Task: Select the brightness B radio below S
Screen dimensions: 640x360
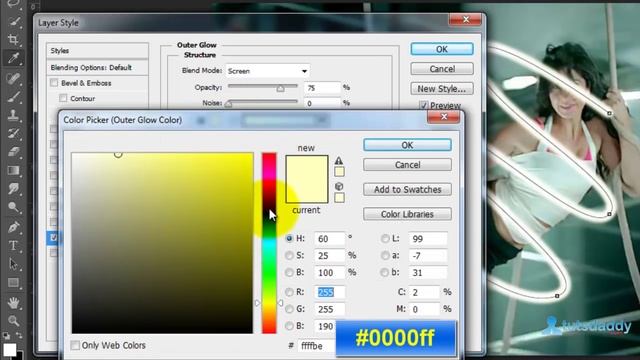Action: pos(289,272)
